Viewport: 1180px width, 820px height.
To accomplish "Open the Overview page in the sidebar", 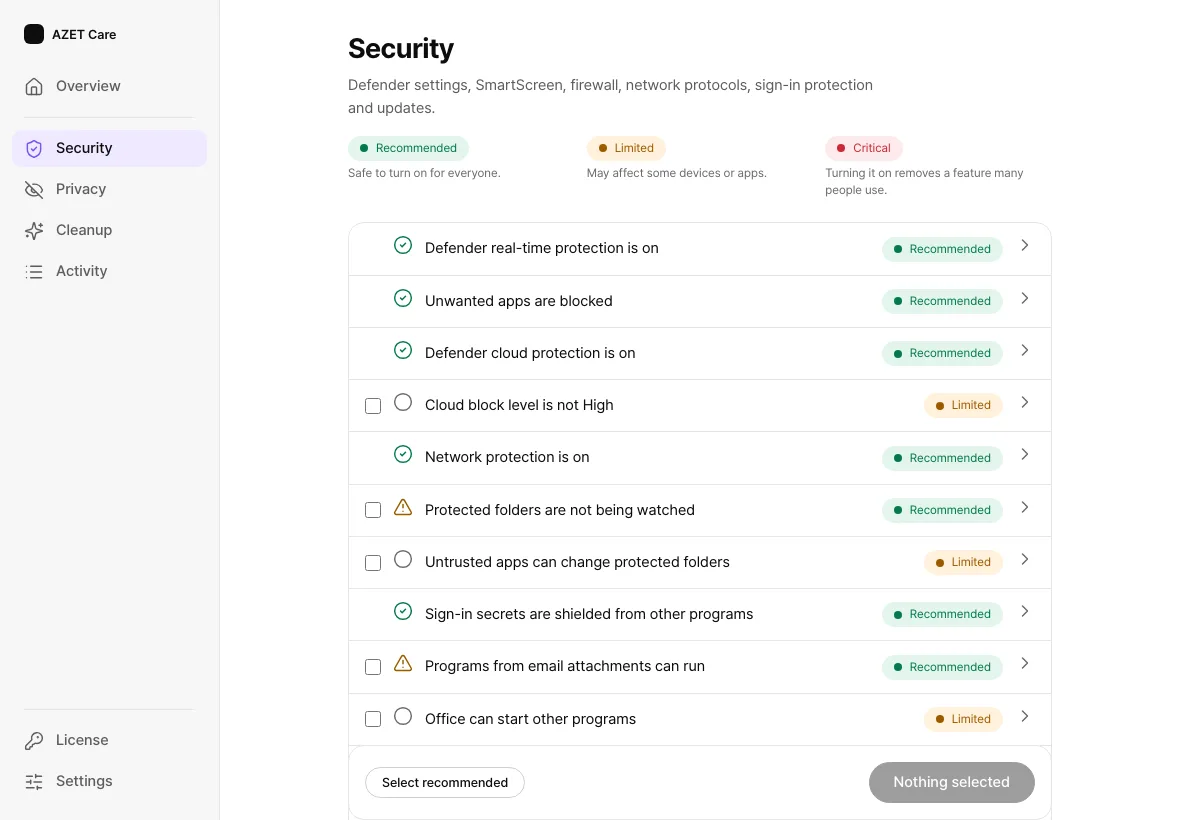I will [x=109, y=87].
